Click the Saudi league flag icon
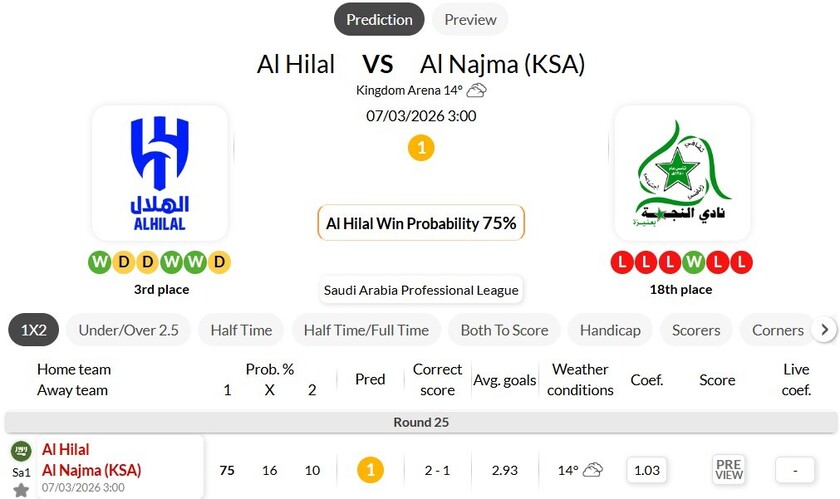 click(x=21, y=451)
